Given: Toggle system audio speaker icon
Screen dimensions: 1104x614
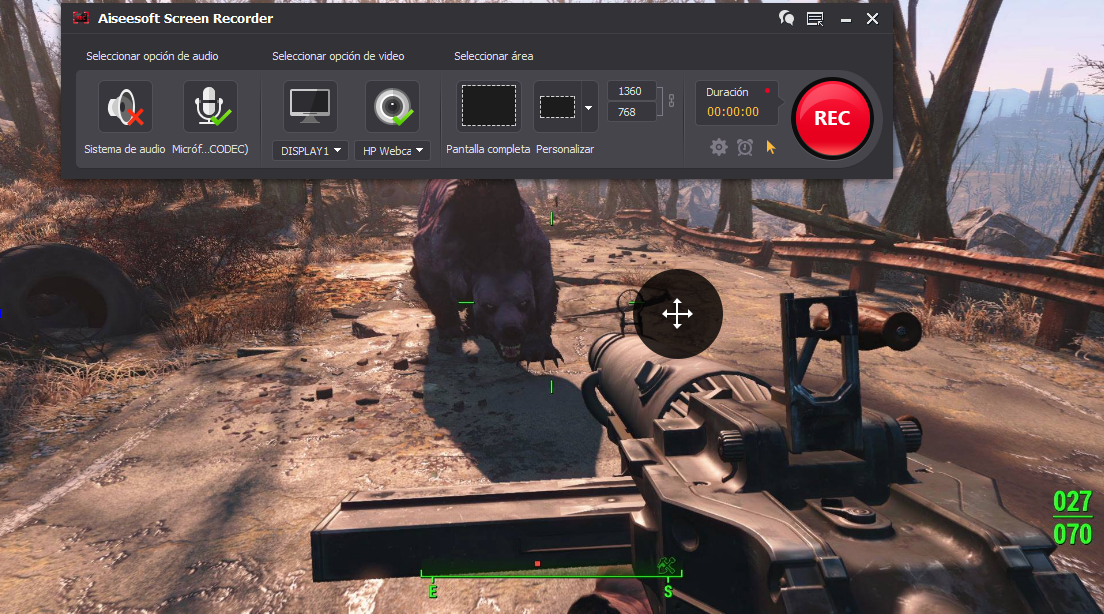Looking at the screenshot, I should [125, 107].
